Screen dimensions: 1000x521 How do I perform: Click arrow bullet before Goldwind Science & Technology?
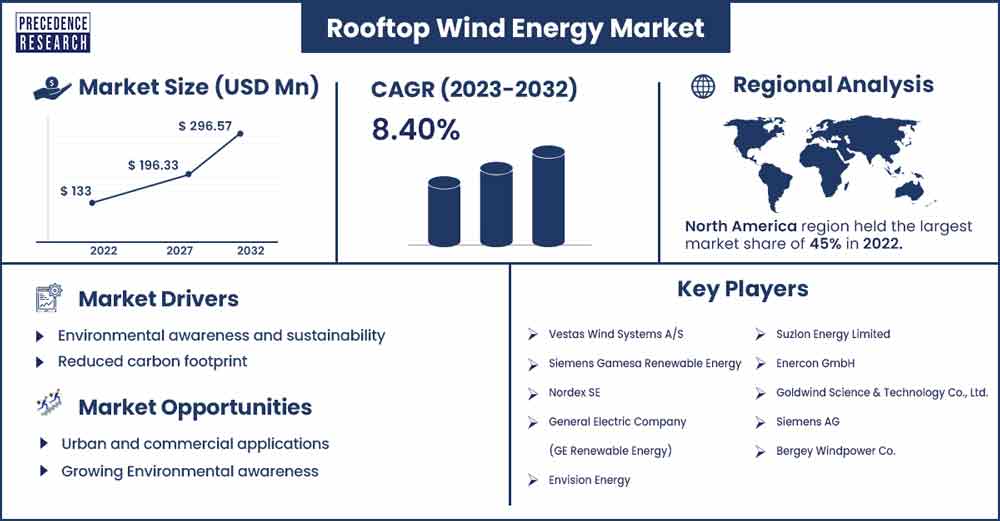[x=760, y=393]
